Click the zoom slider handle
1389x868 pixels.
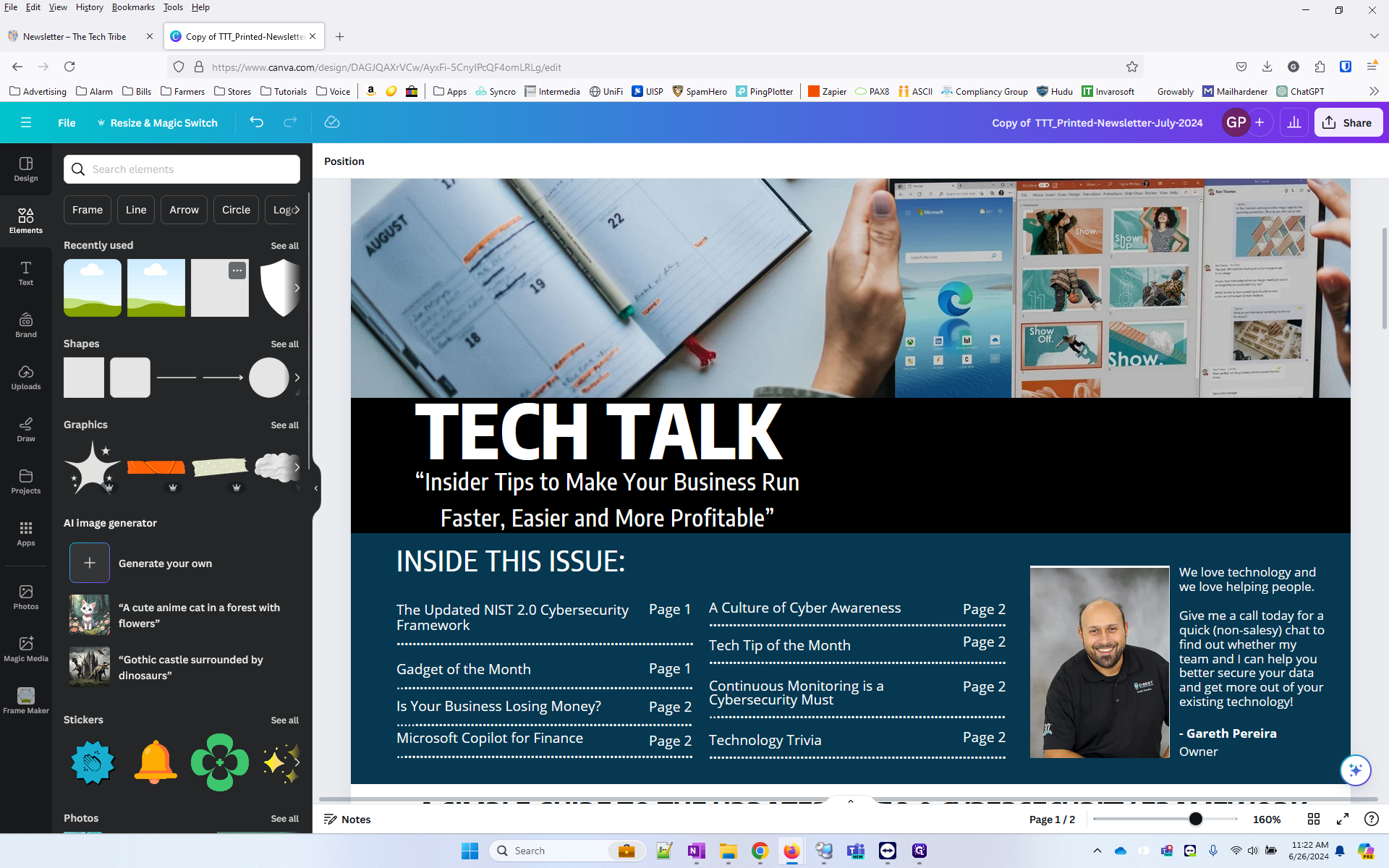(x=1195, y=819)
